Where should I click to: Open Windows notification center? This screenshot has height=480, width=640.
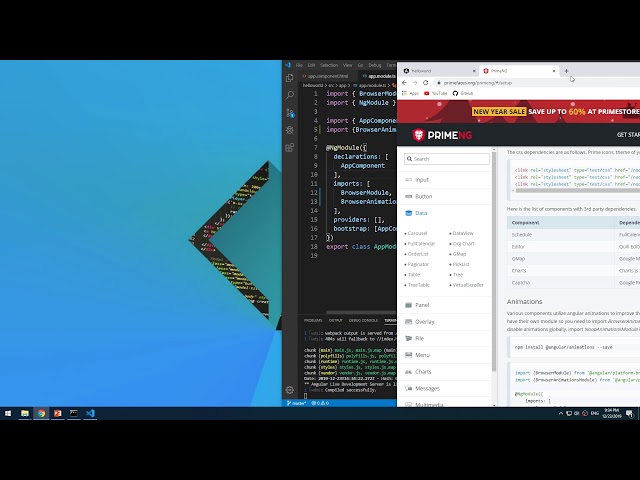click(x=629, y=413)
